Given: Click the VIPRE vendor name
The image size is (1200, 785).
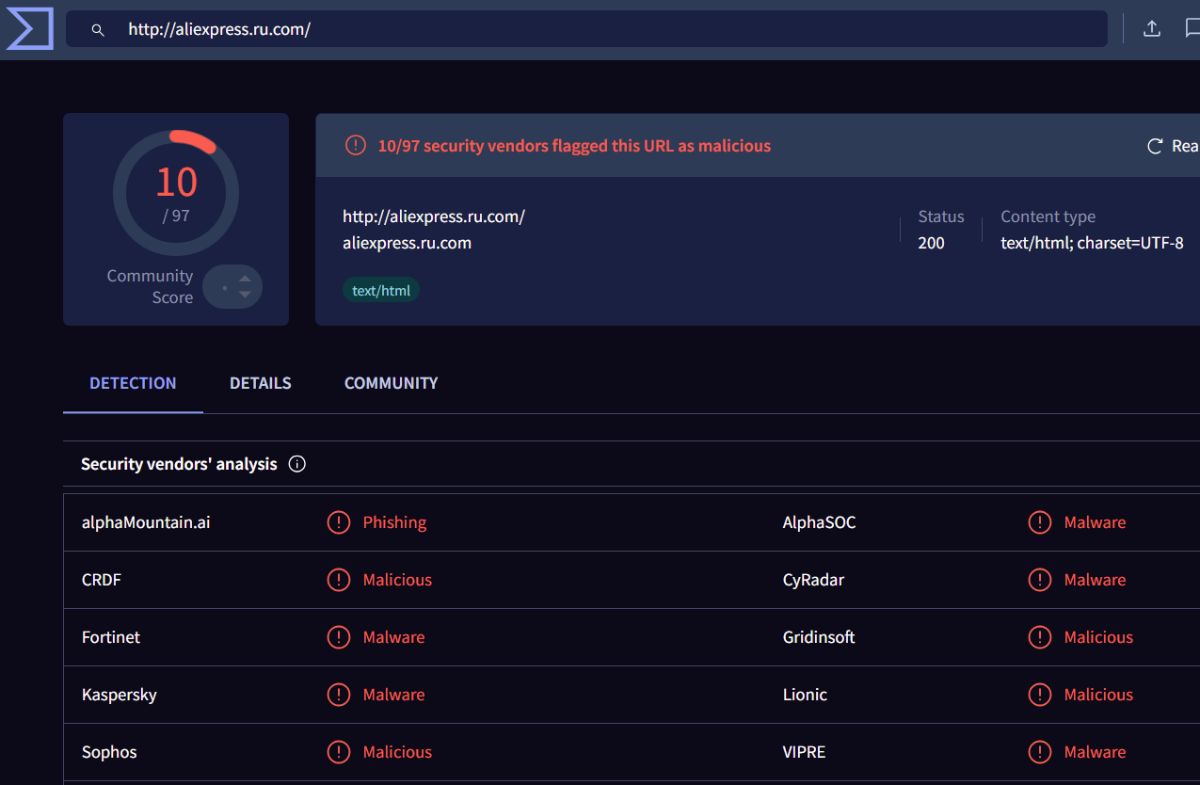Looking at the screenshot, I should 804,752.
